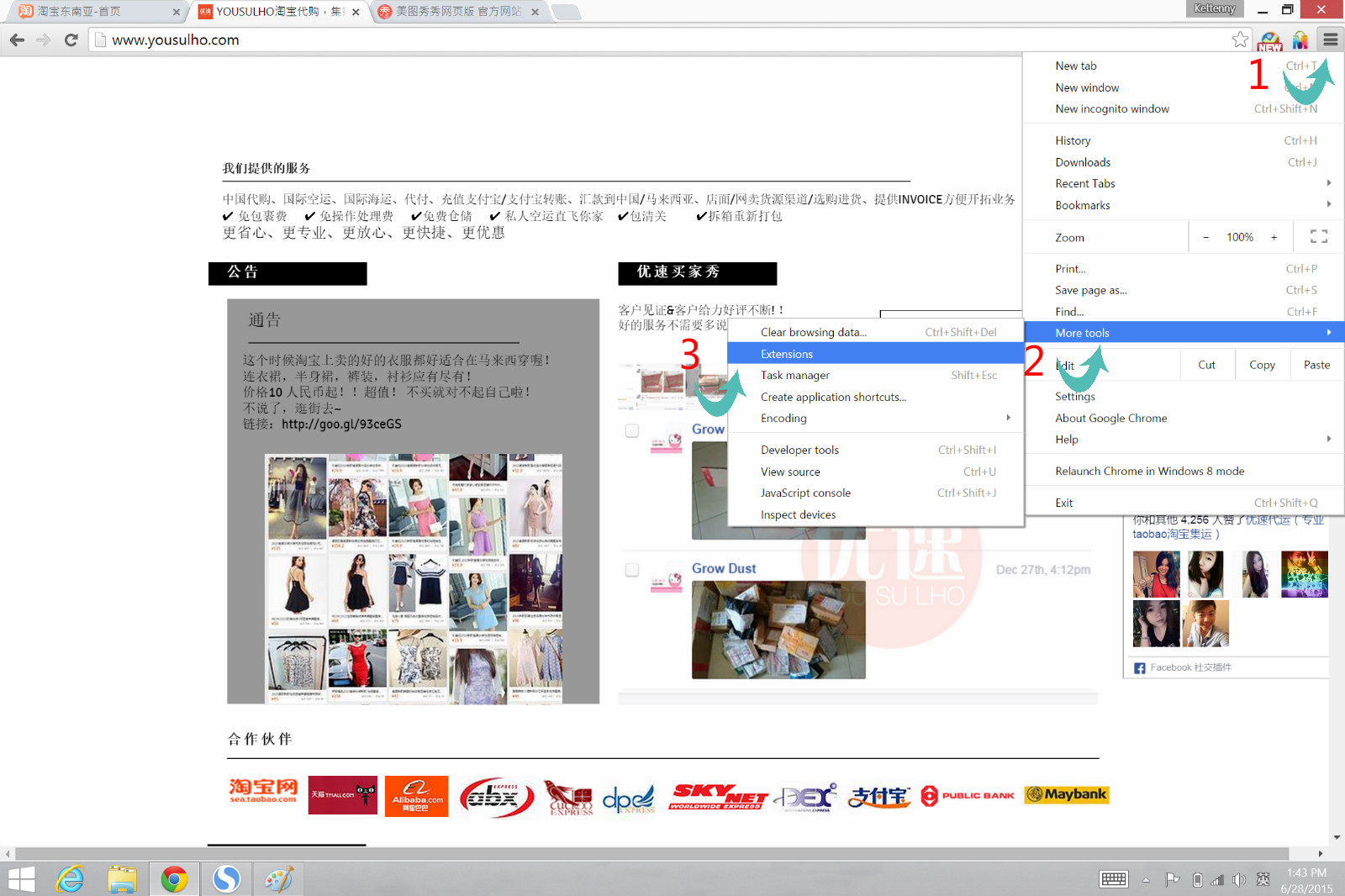Click the scroll-down arrow of the page scrollbar
Image resolution: width=1345 pixels, height=896 pixels.
point(1337,838)
